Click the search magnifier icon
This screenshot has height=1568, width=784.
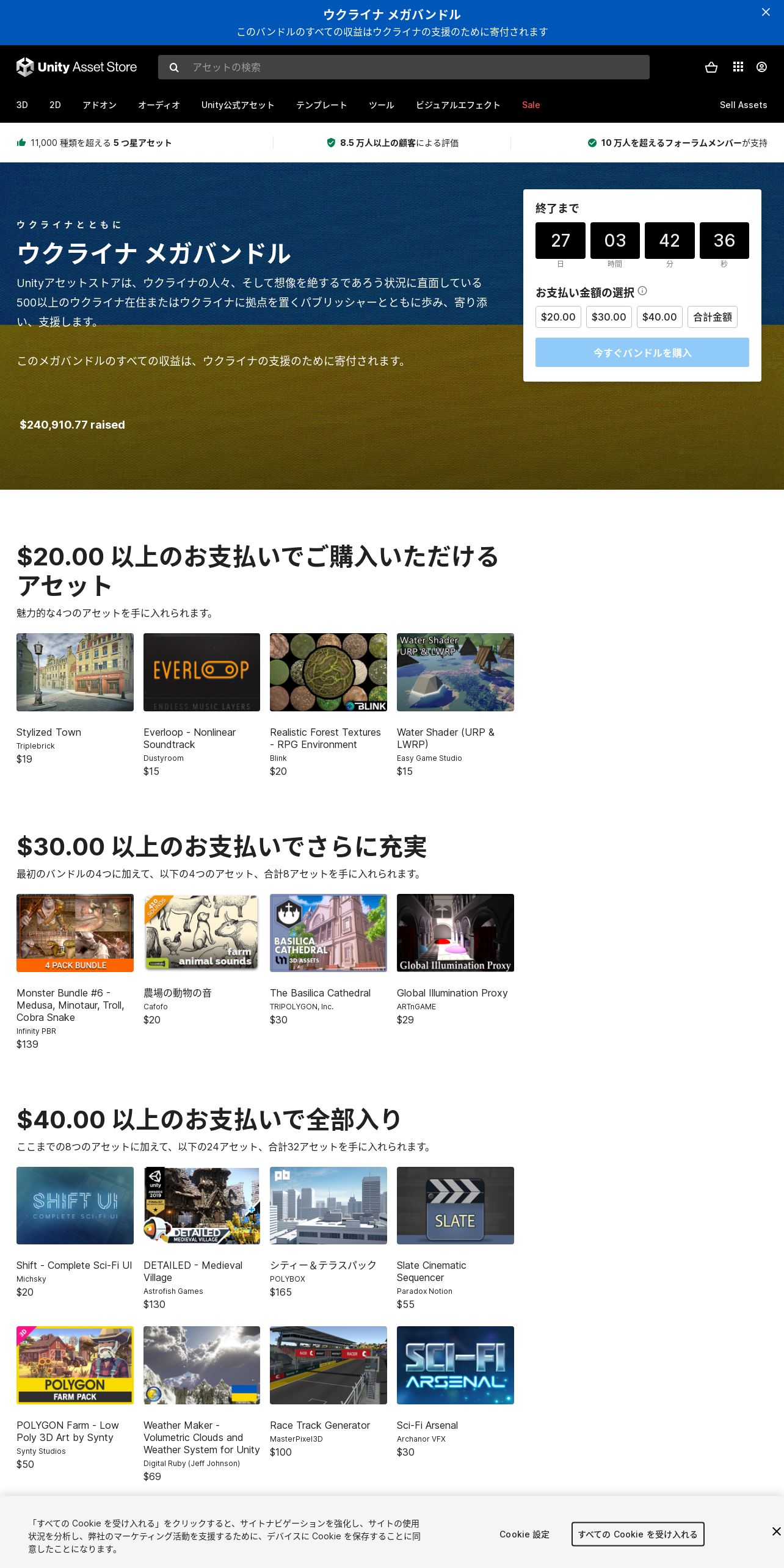[174, 67]
